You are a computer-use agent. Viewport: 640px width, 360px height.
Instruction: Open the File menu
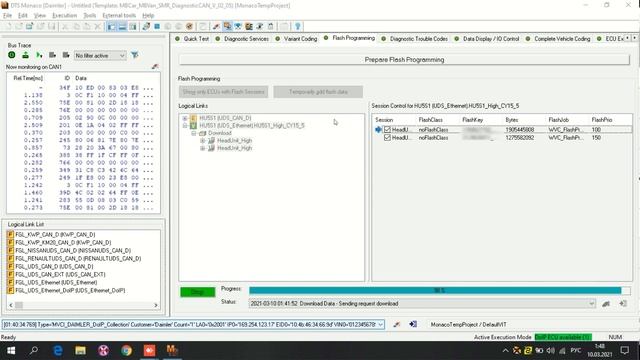tap(7, 16)
